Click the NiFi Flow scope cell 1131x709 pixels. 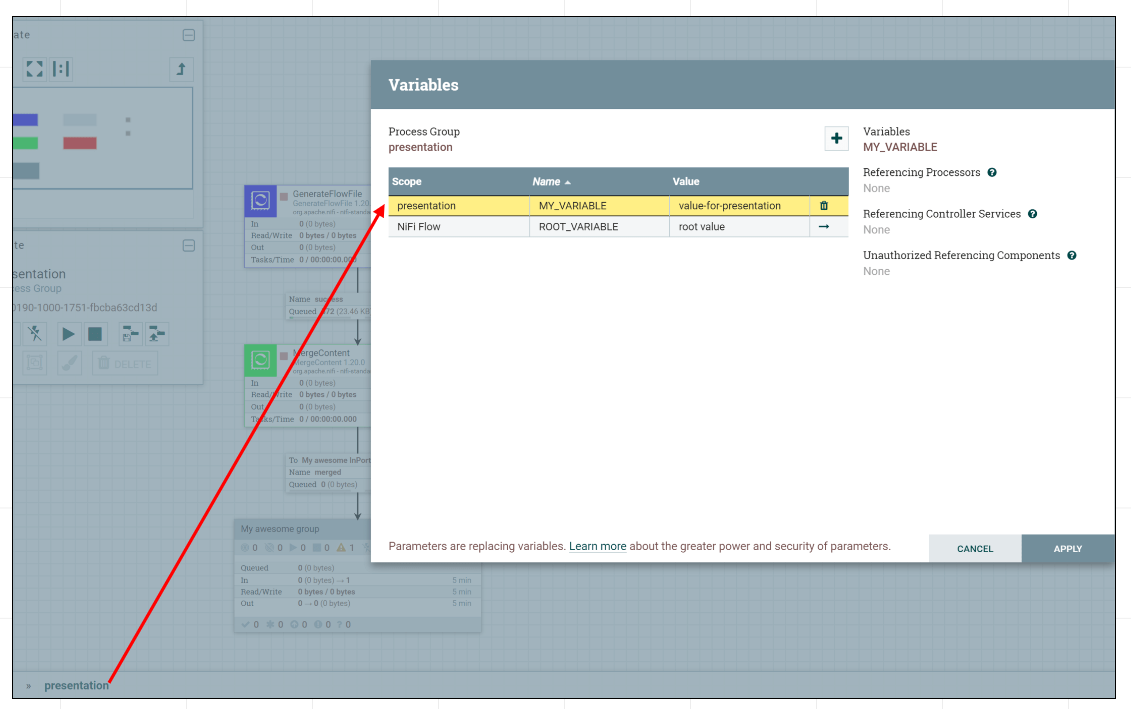point(459,226)
